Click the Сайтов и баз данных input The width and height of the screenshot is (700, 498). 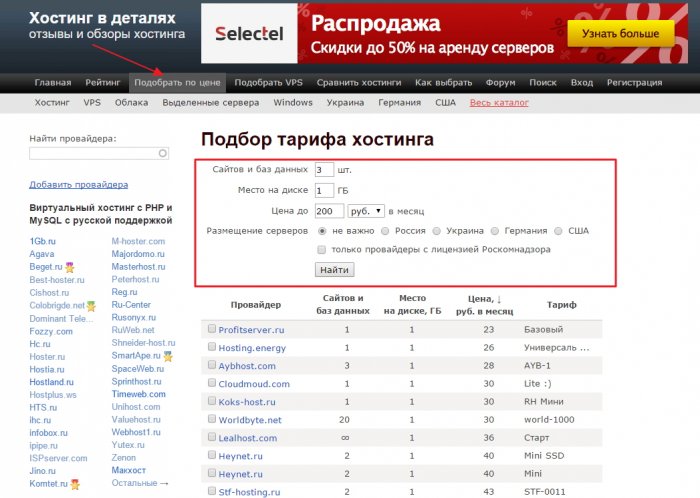pyautogui.click(x=324, y=170)
